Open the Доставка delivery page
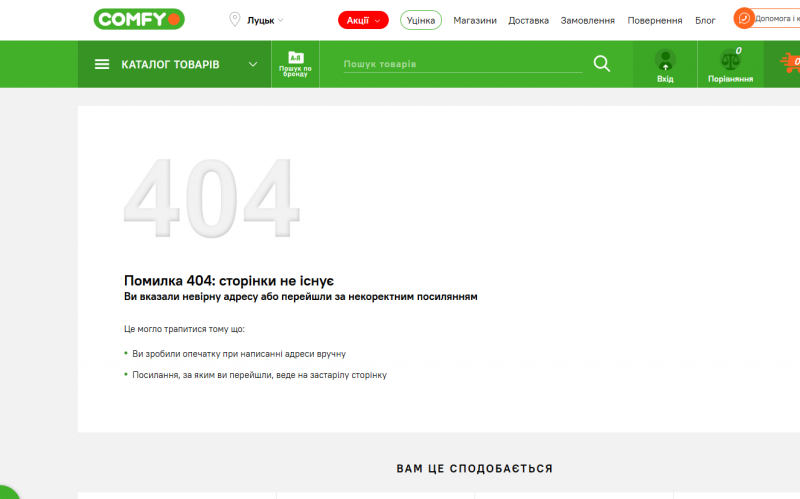This screenshot has width=800, height=499. click(528, 20)
